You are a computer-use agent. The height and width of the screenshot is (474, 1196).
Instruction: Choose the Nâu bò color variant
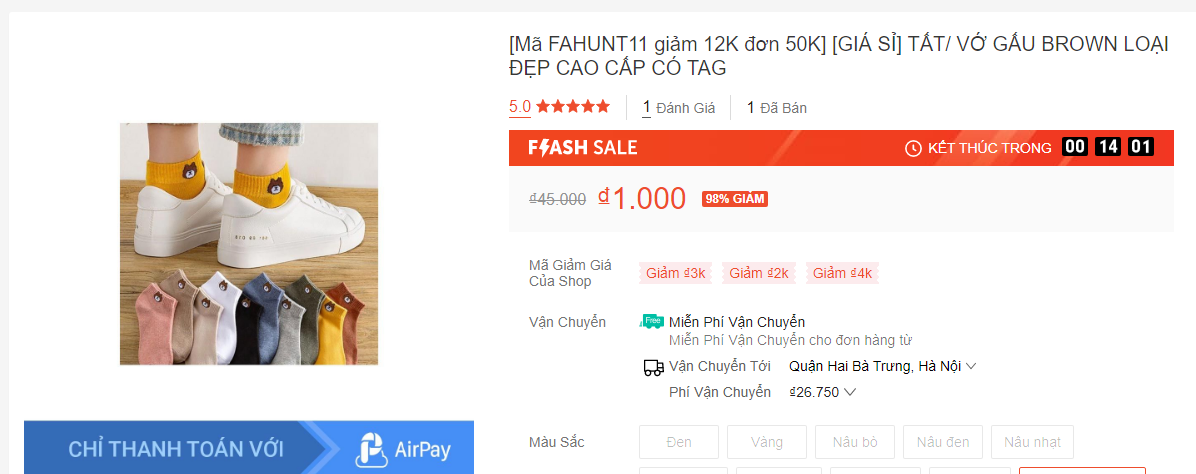855,442
